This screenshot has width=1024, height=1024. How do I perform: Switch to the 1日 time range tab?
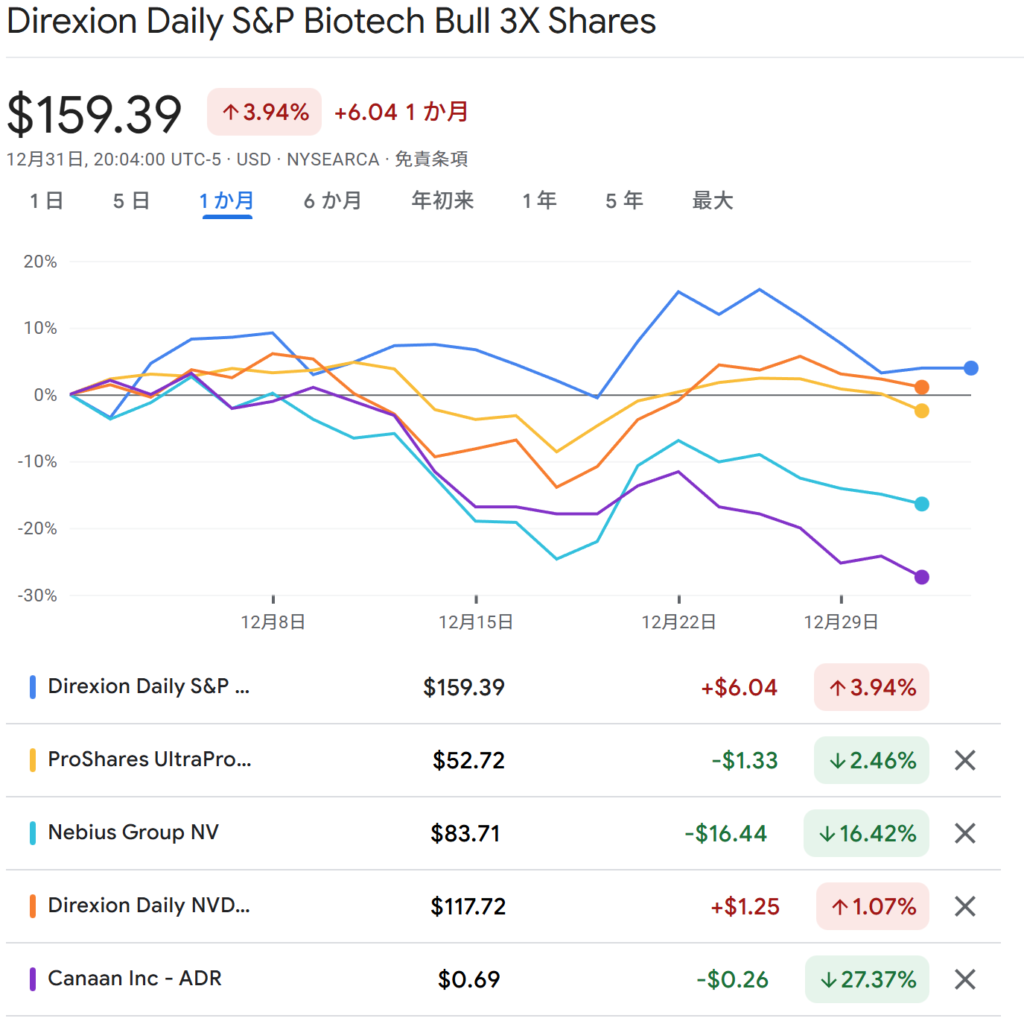coord(46,201)
